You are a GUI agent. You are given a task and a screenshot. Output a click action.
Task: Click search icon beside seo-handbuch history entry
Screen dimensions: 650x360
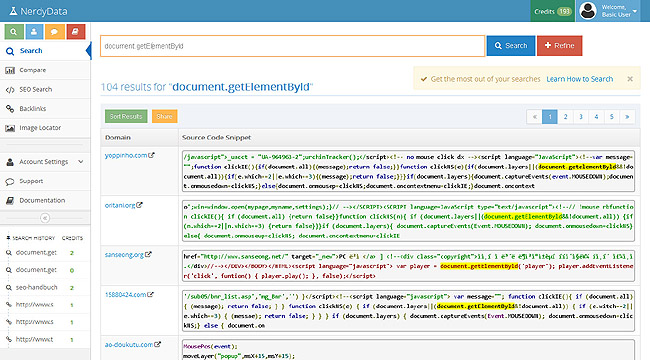(9, 287)
